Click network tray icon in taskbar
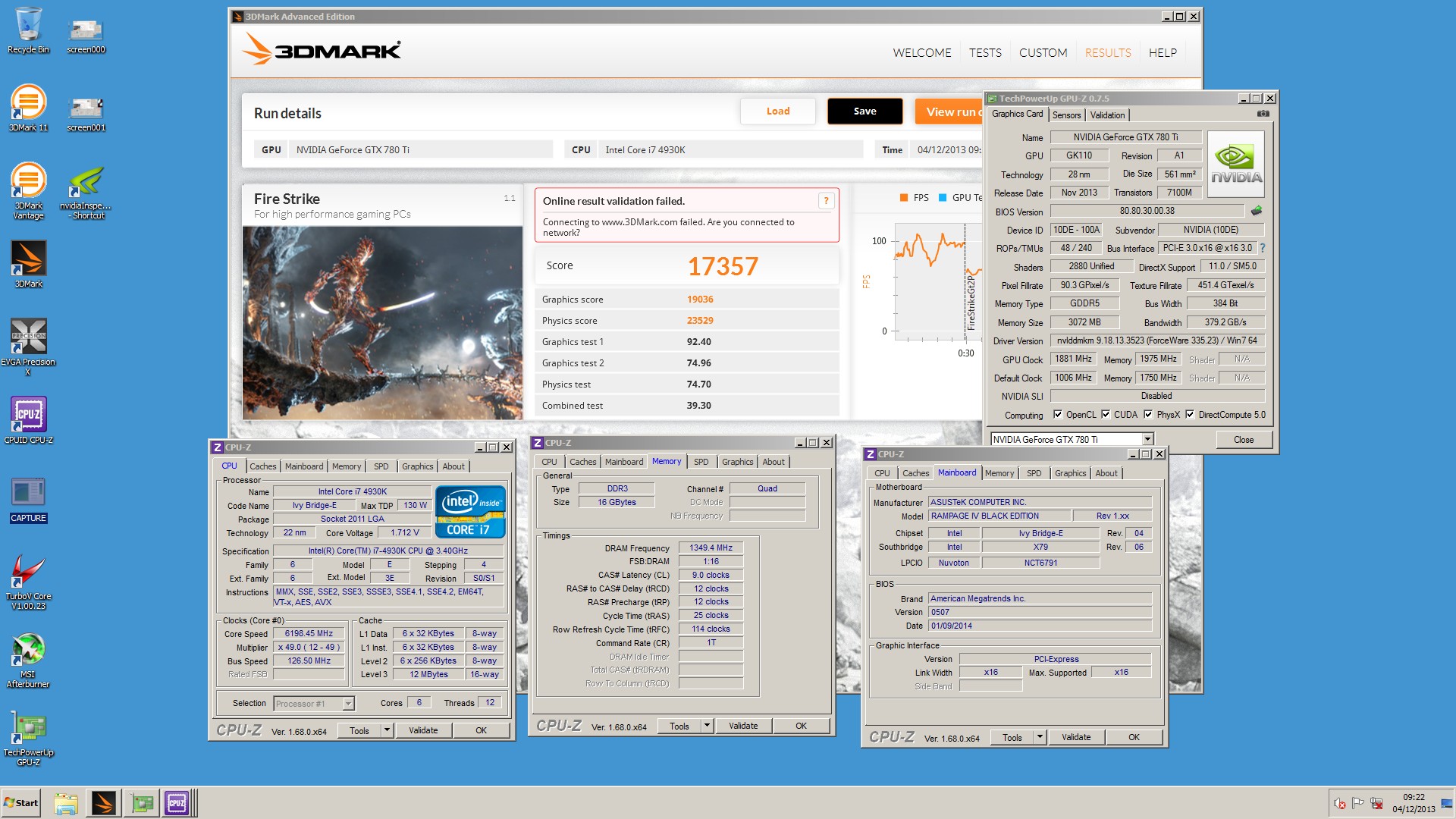Image resolution: width=1456 pixels, height=819 pixels. (x=1376, y=803)
